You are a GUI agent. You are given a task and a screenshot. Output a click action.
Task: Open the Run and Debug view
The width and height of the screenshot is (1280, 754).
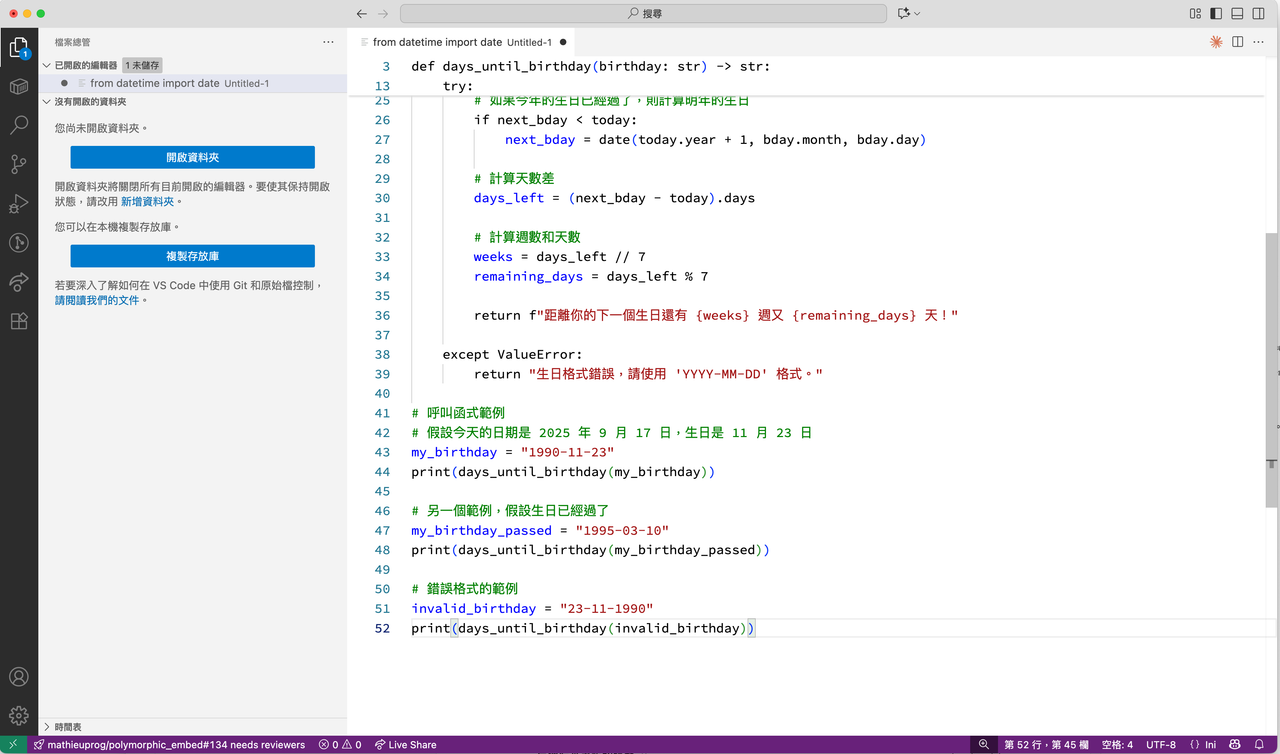tap(18, 204)
